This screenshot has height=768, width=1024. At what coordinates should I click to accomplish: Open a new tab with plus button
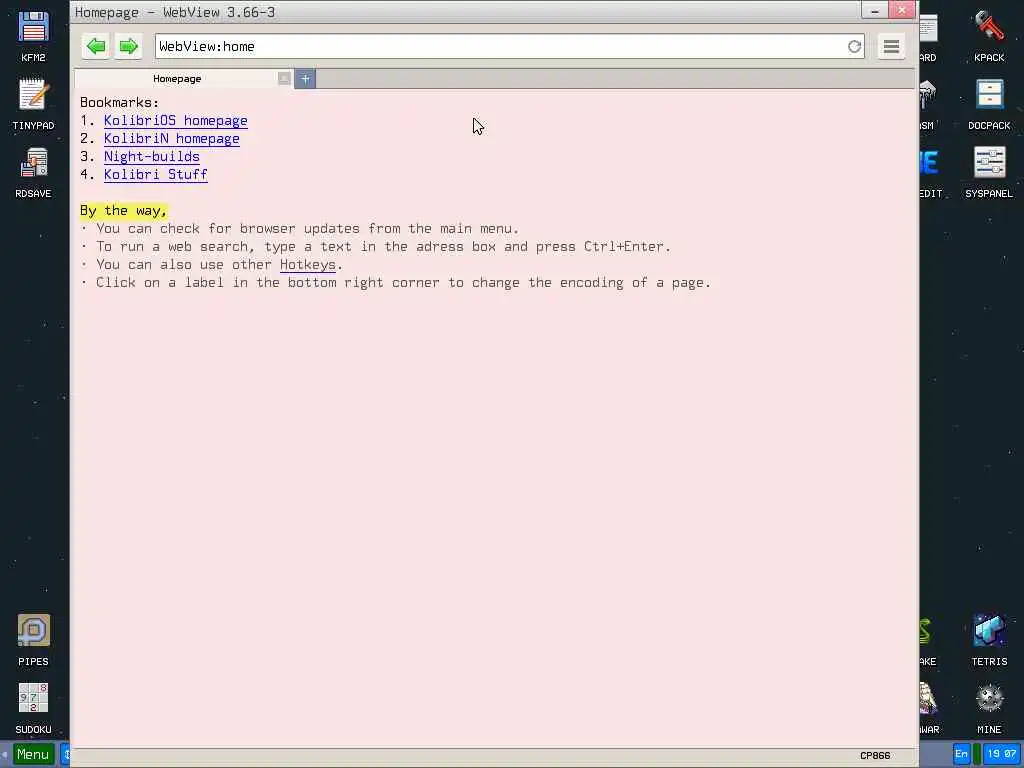click(305, 79)
